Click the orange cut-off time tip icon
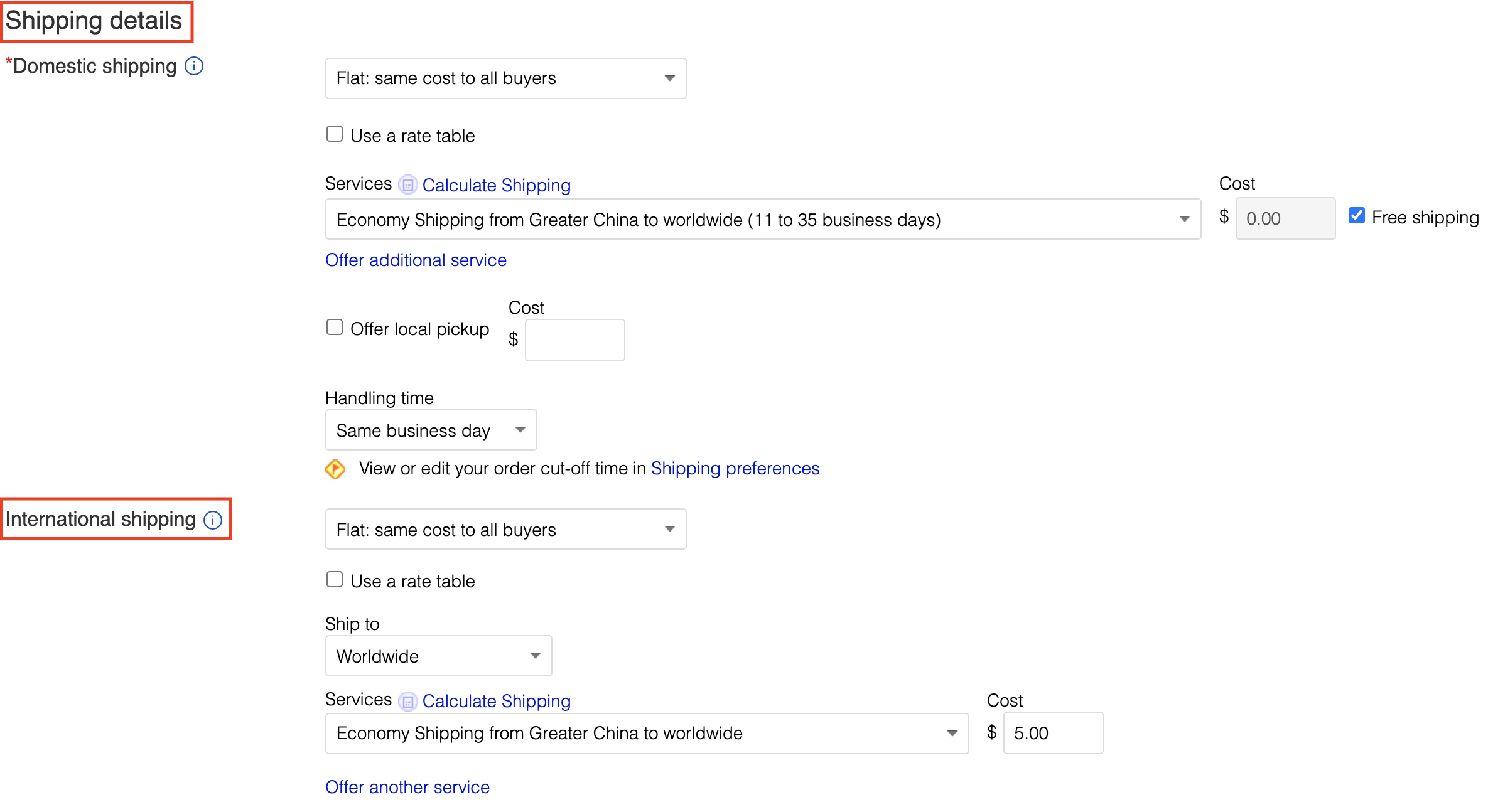The height and width of the screenshot is (812, 1488). click(335, 469)
